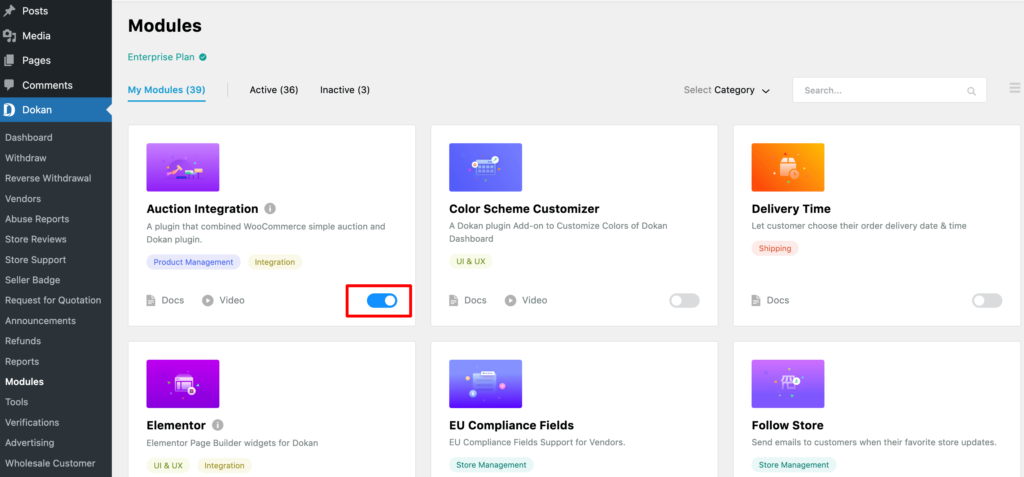Click Video play icon on Auction Integration card
Screen dimensions: 1024x477
208,301
